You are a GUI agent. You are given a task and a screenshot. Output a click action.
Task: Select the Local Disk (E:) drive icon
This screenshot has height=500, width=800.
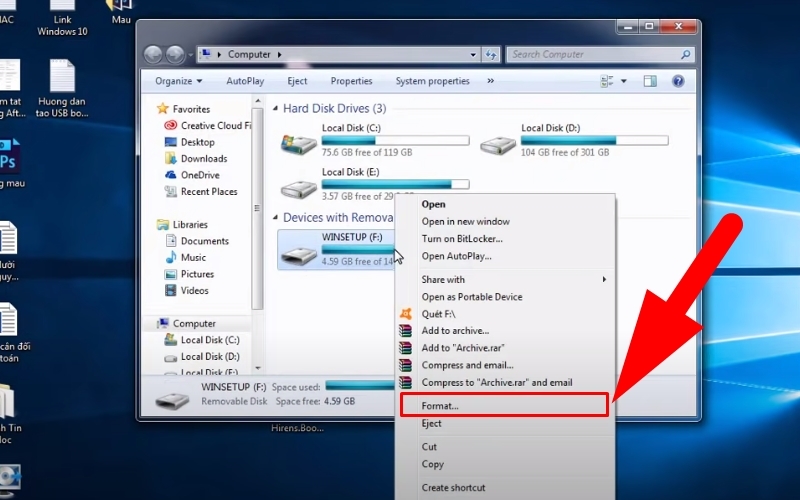[298, 189]
